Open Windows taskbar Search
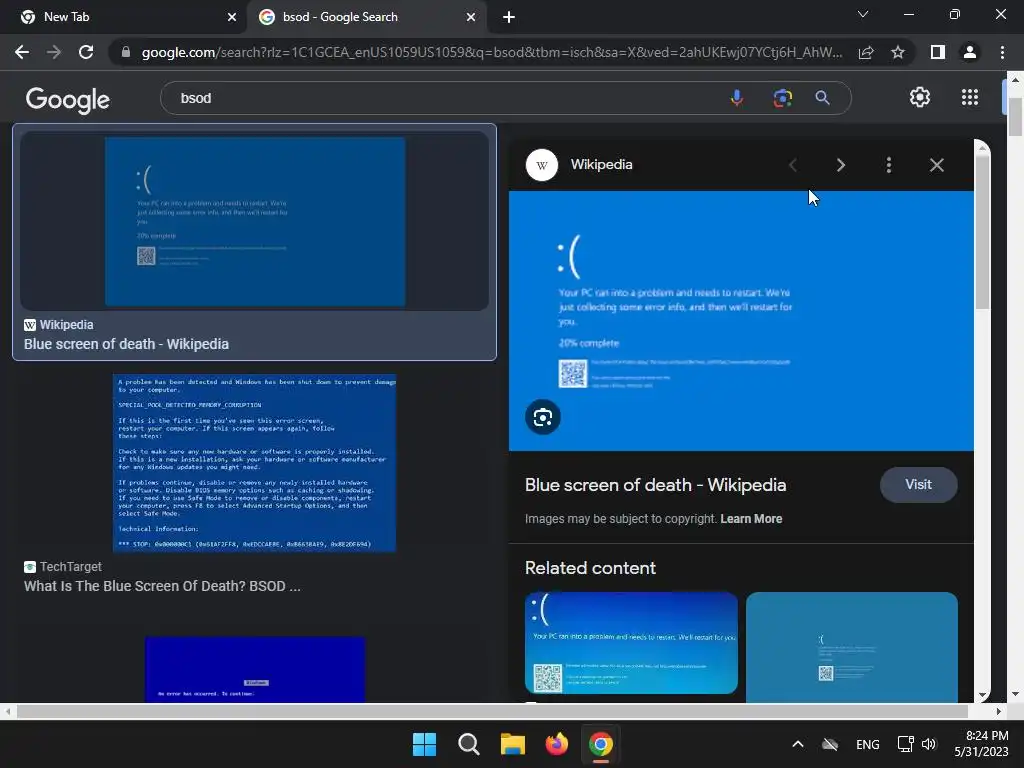This screenshot has width=1024, height=768. (x=468, y=744)
